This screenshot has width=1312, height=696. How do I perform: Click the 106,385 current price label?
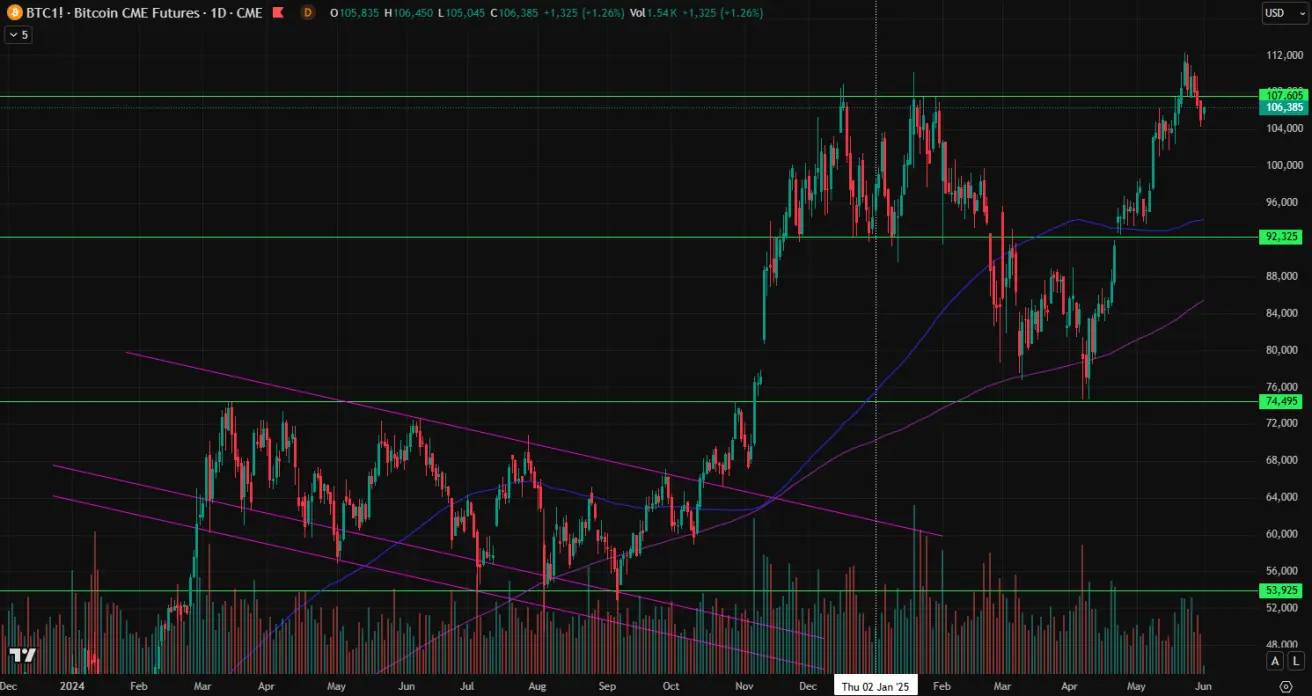1284,107
